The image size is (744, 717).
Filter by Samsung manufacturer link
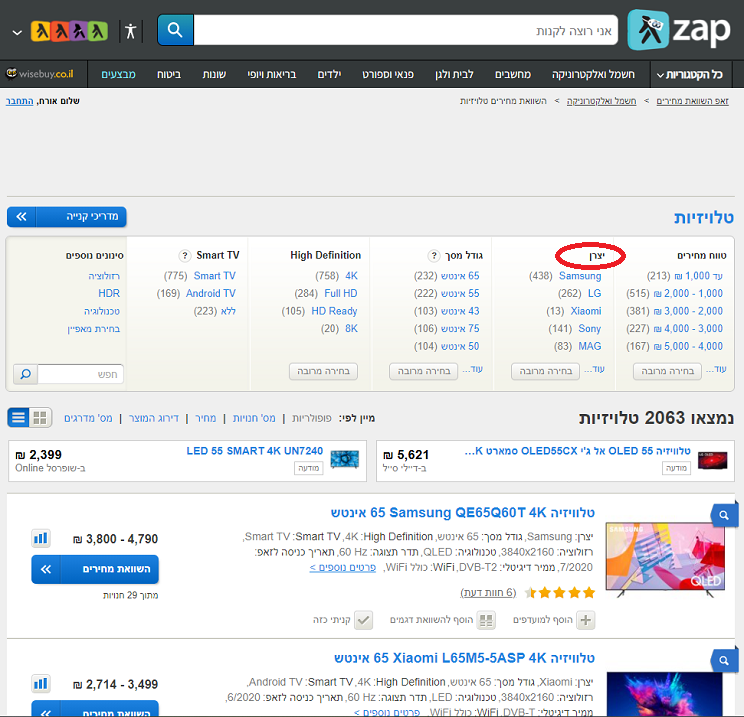tap(580, 276)
